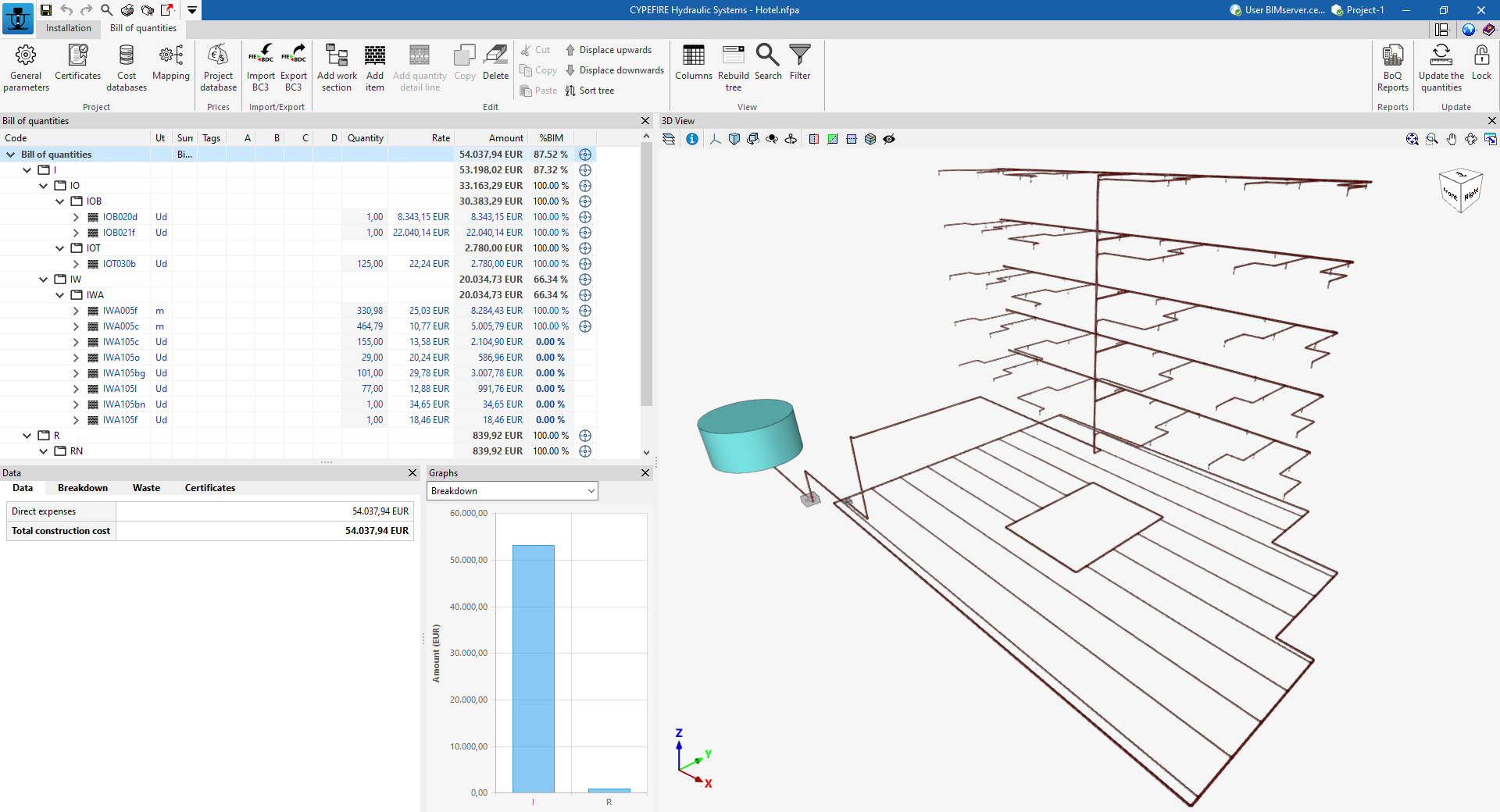Image resolution: width=1500 pixels, height=812 pixels.
Task: Delete the selected item
Action: 495,62
